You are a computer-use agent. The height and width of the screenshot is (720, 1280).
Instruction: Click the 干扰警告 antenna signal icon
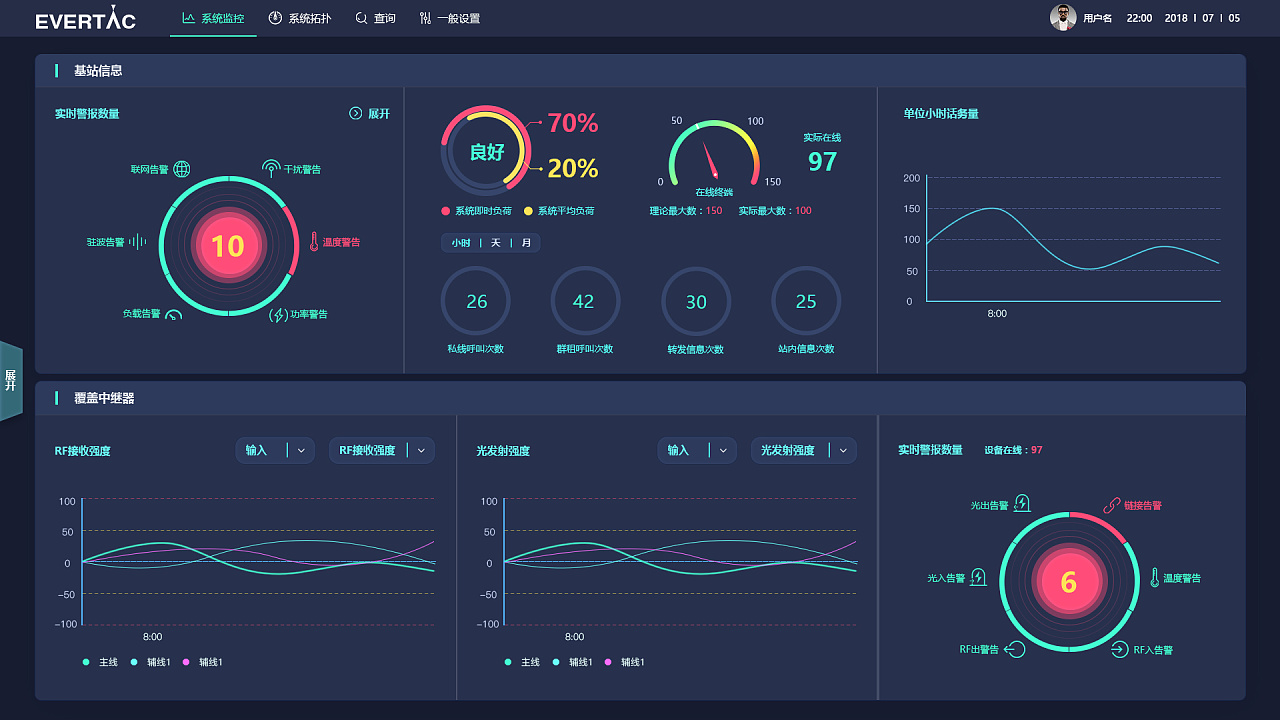tap(271, 168)
